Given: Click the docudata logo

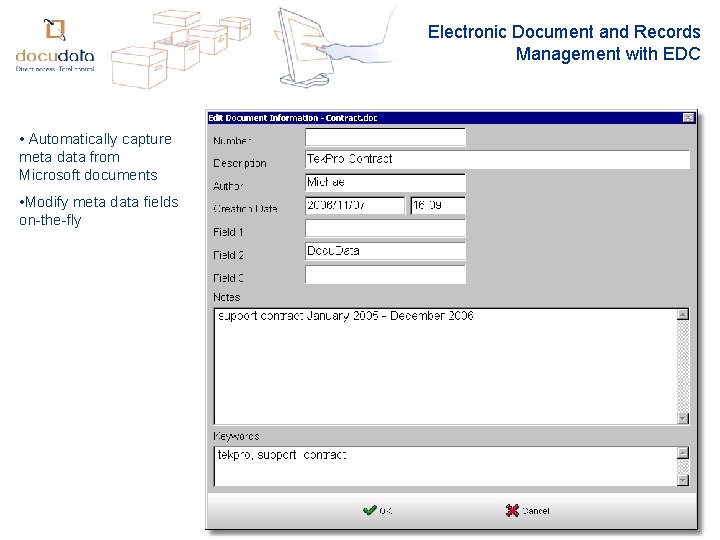Looking at the screenshot, I should (55, 45).
